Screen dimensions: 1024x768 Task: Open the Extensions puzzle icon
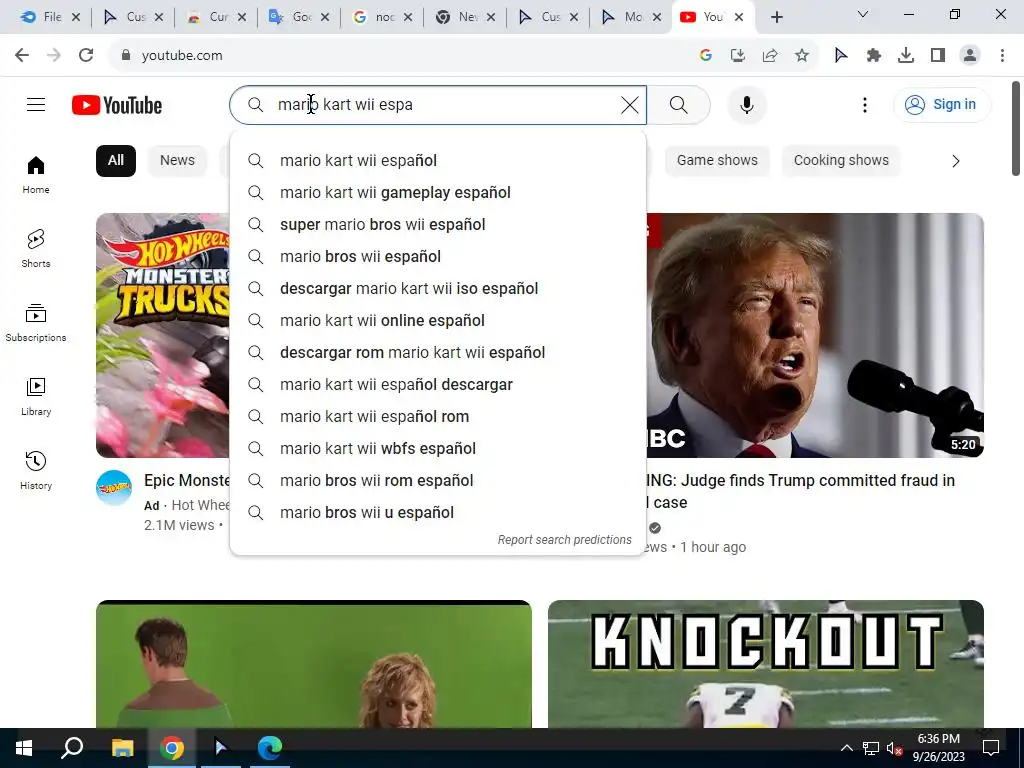click(874, 56)
